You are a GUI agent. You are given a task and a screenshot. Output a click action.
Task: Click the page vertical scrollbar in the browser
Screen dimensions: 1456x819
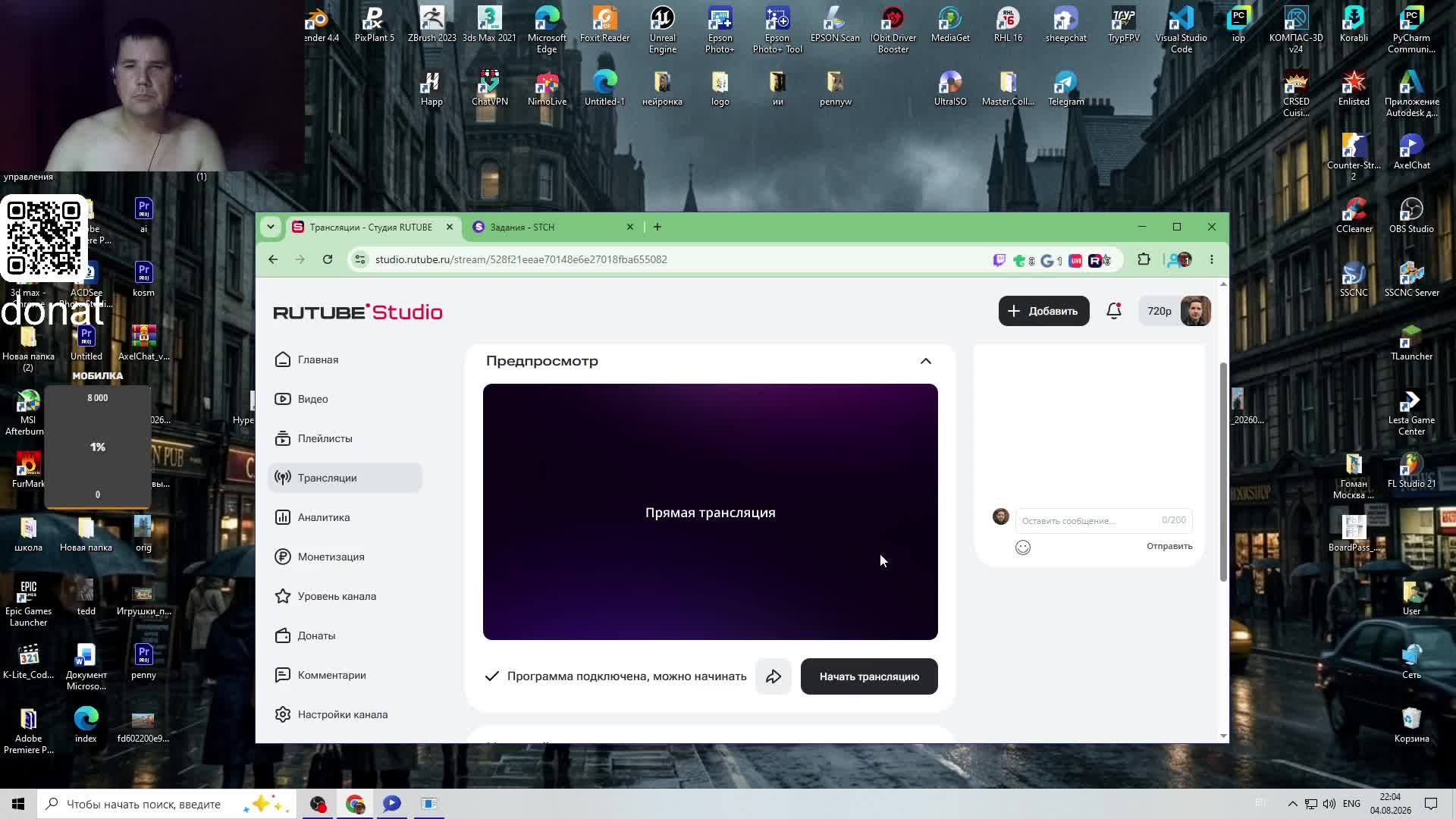pyautogui.click(x=1222, y=472)
